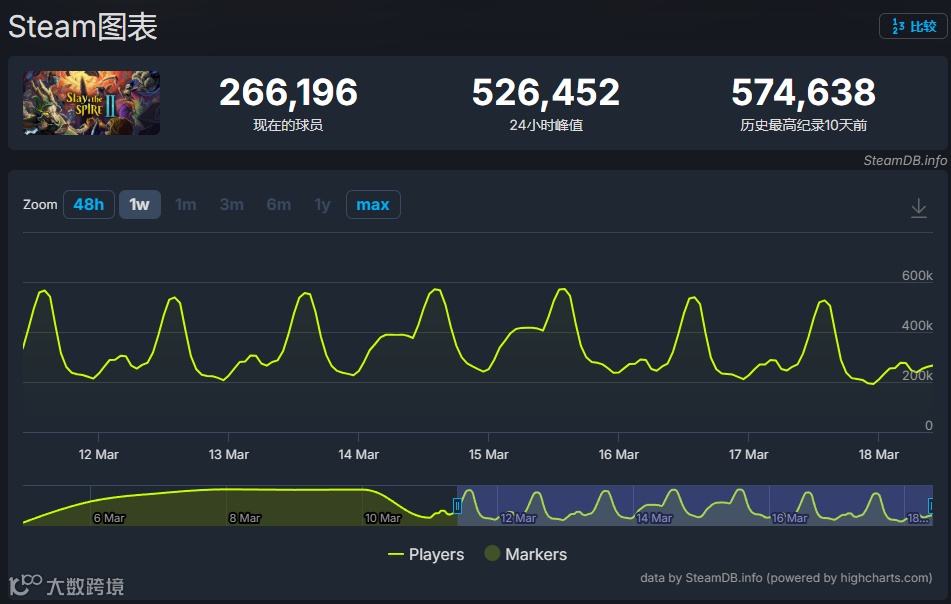Click the 6 Mar area in navigator
951x604 pixels.
tap(109, 518)
